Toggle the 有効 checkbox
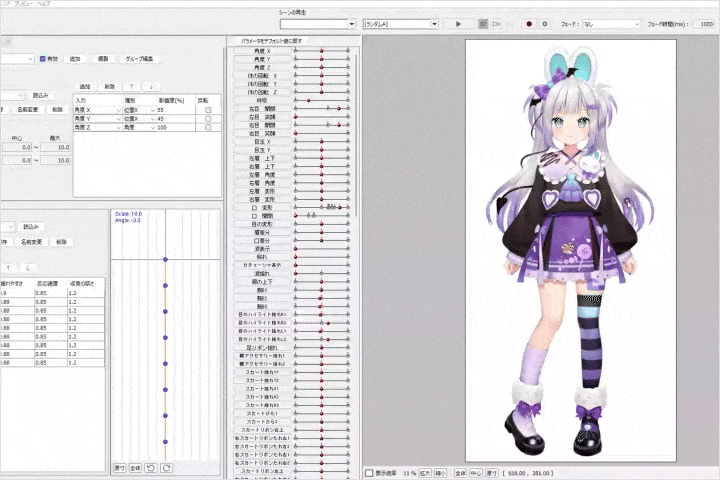This screenshot has width=720, height=480. coord(43,59)
